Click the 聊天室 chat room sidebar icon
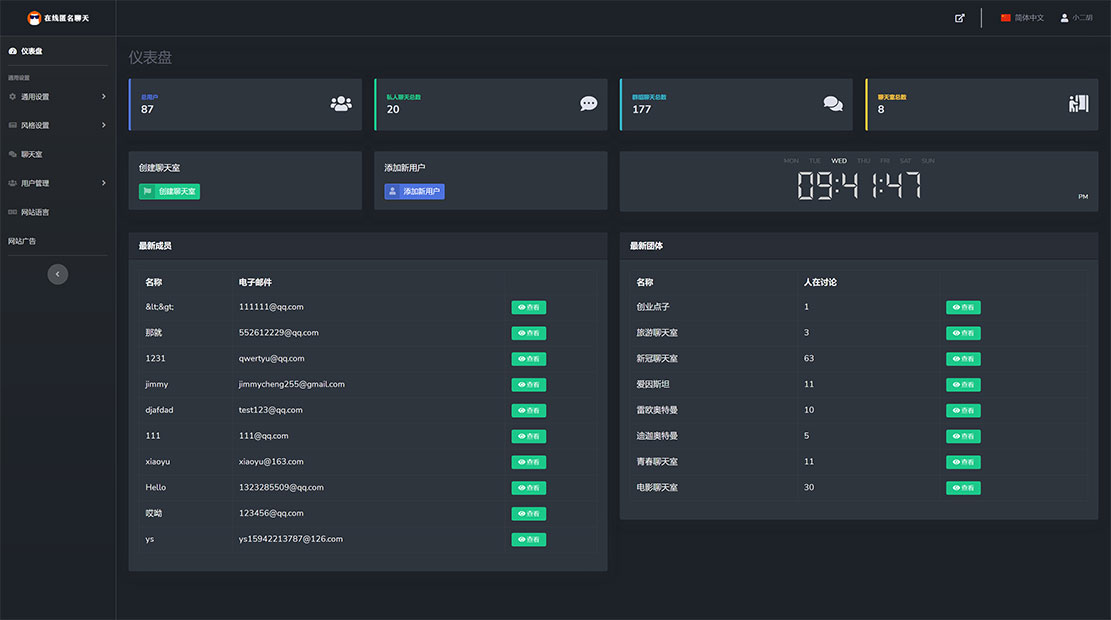1111x620 pixels. 13,154
